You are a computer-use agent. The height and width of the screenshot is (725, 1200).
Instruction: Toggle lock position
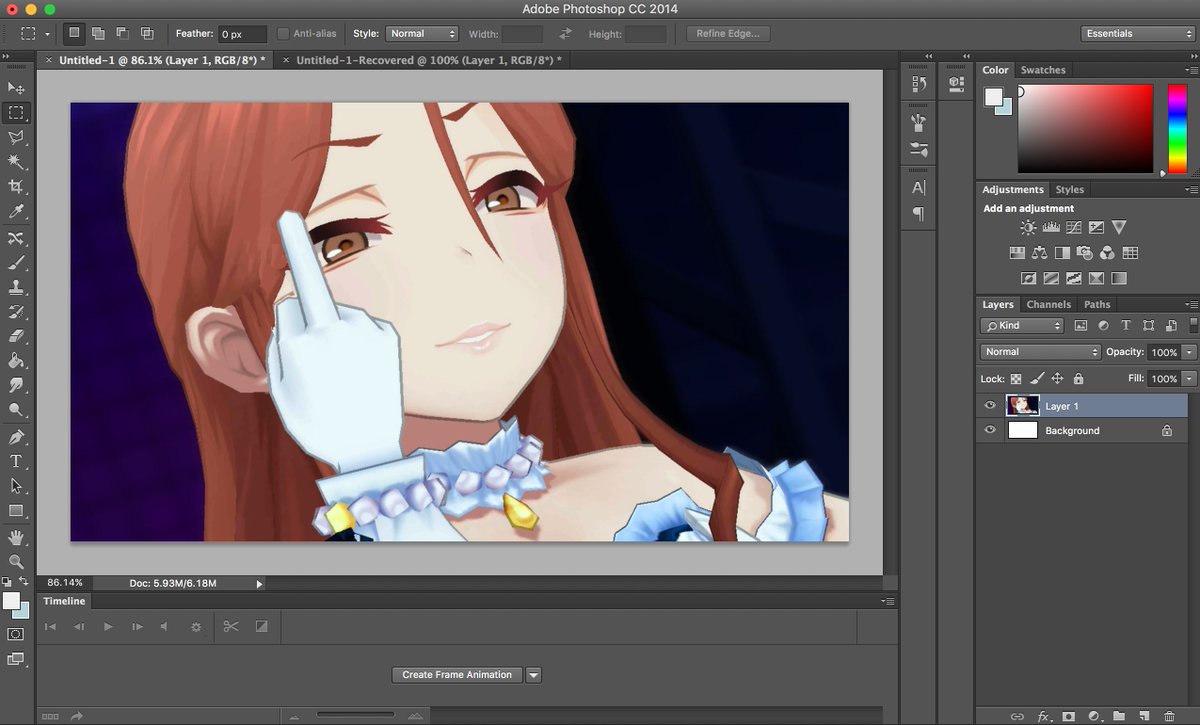click(1057, 379)
